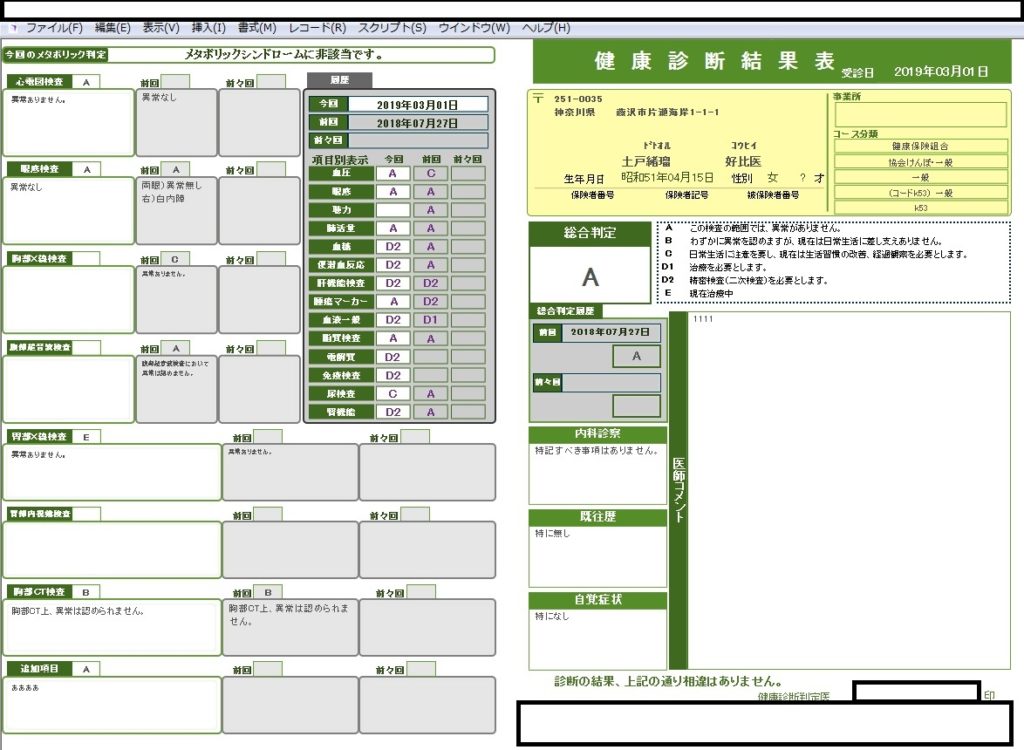
Task: Click the 尿検査 item label button
Action: [x=341, y=393]
